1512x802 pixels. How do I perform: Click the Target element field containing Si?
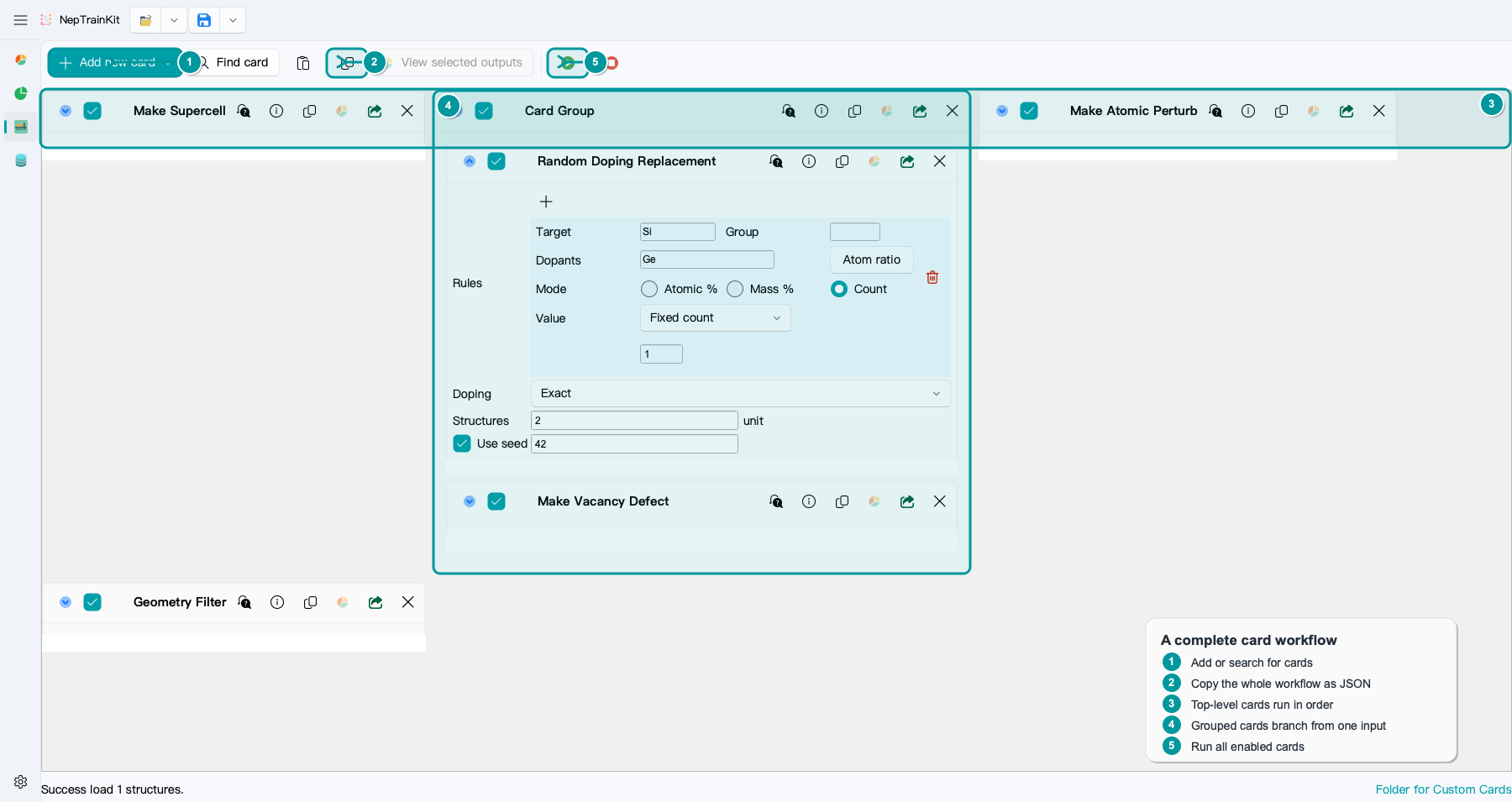pos(677,232)
